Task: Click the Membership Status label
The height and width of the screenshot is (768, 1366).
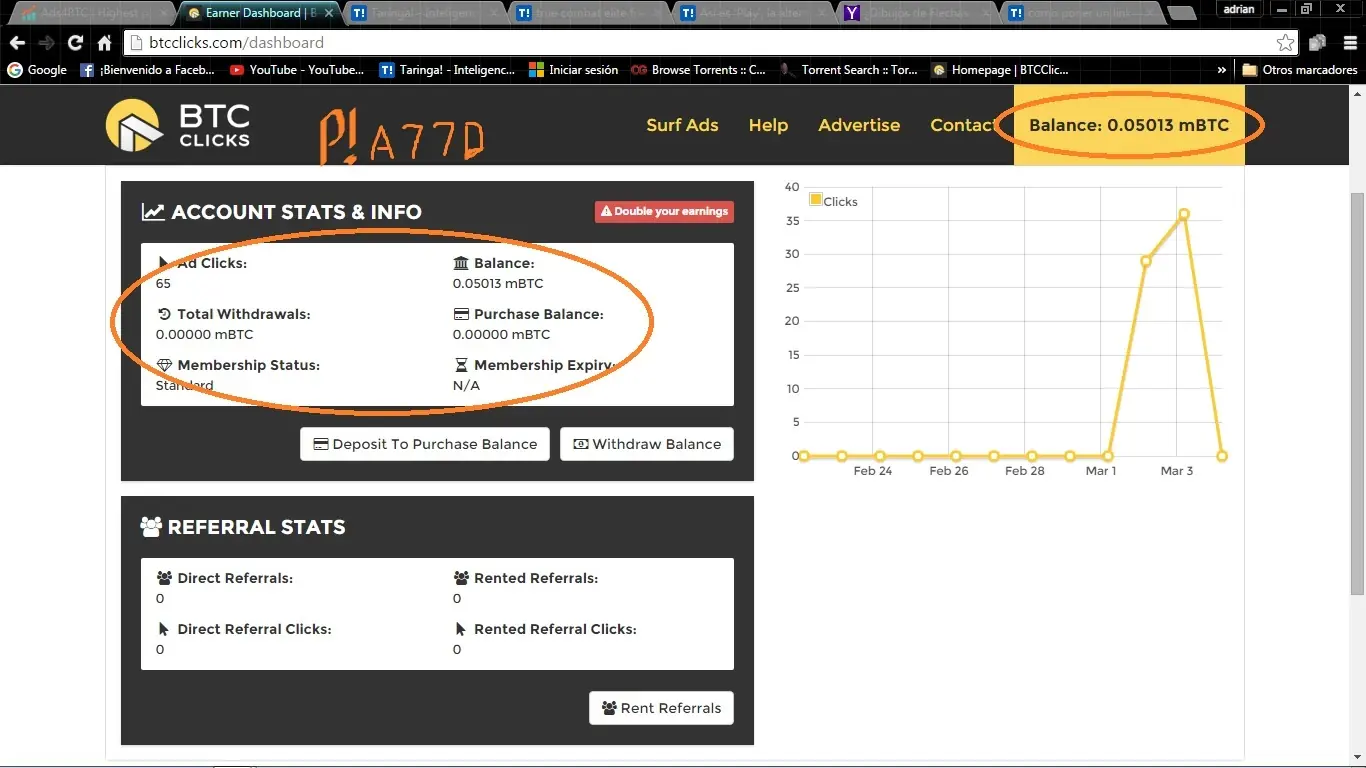Action: 248,365
